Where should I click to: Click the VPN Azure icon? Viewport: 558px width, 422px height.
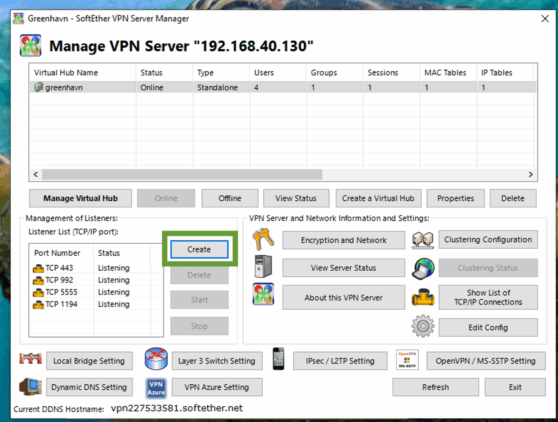[x=156, y=388]
